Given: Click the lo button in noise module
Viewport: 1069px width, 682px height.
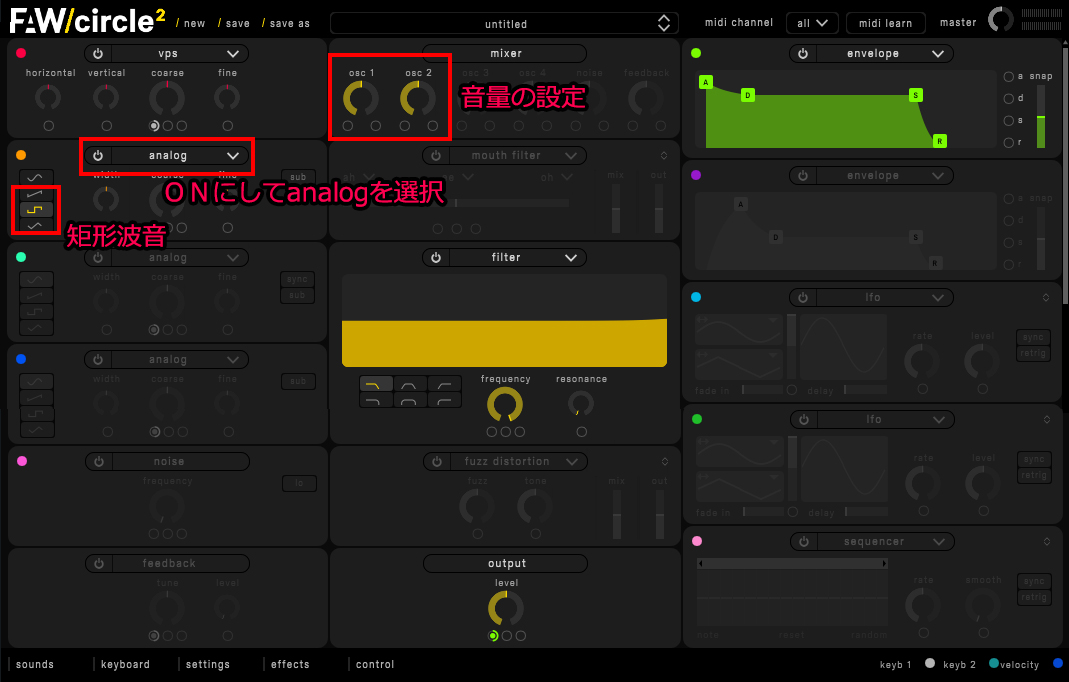Looking at the screenshot, I should (299, 483).
